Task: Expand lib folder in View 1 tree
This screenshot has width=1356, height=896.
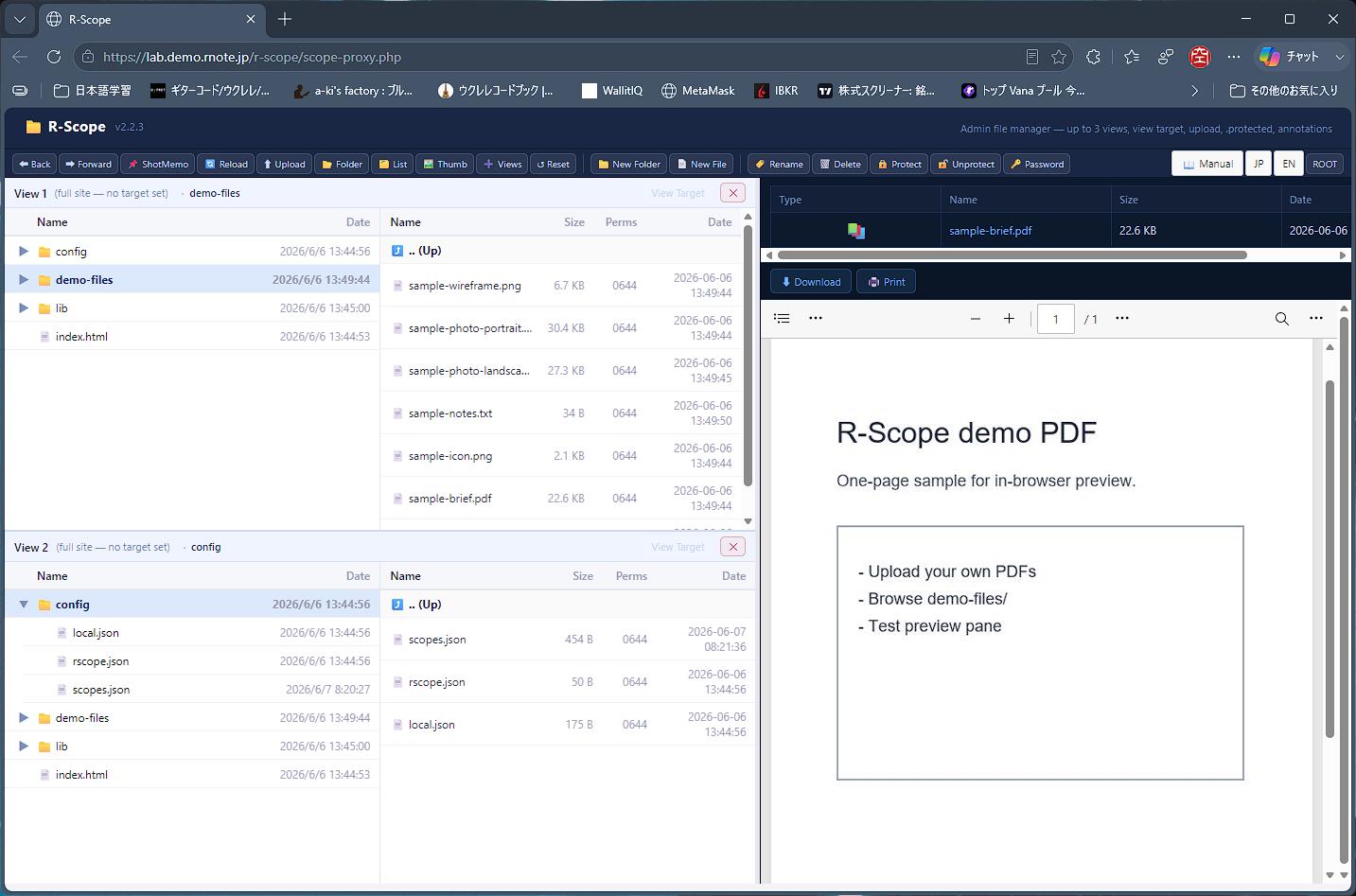Action: [24, 308]
